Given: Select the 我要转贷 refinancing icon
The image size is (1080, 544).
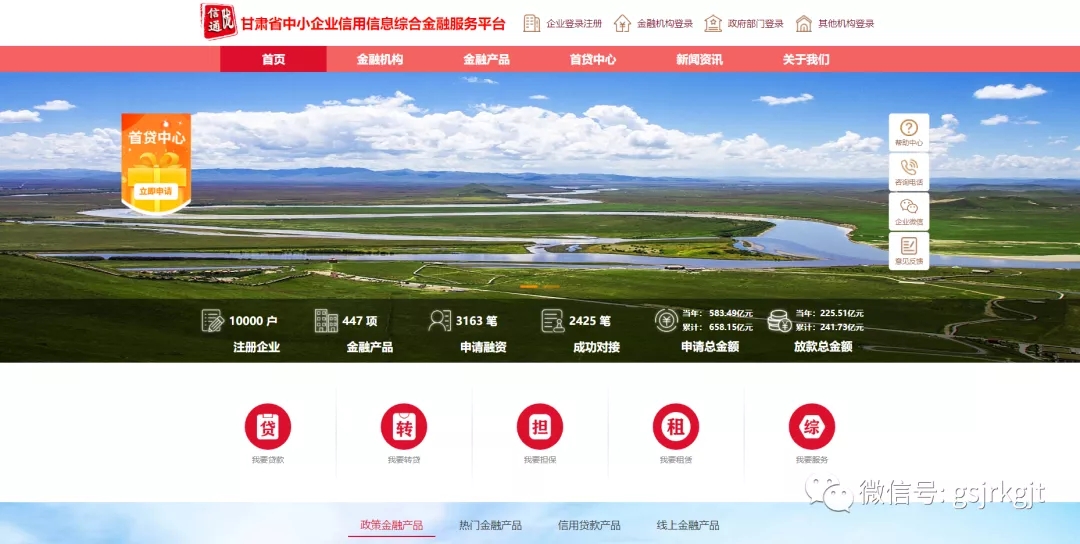Looking at the screenshot, I should click(x=403, y=427).
